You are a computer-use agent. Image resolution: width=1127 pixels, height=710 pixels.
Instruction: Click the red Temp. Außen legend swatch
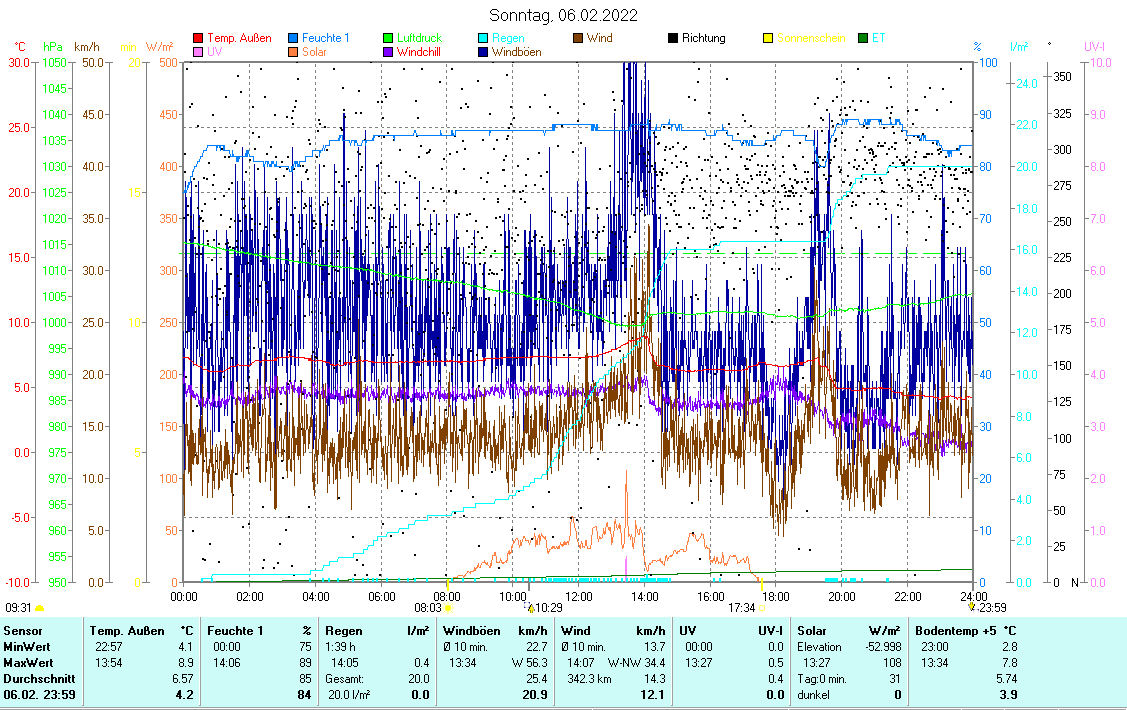coord(198,38)
